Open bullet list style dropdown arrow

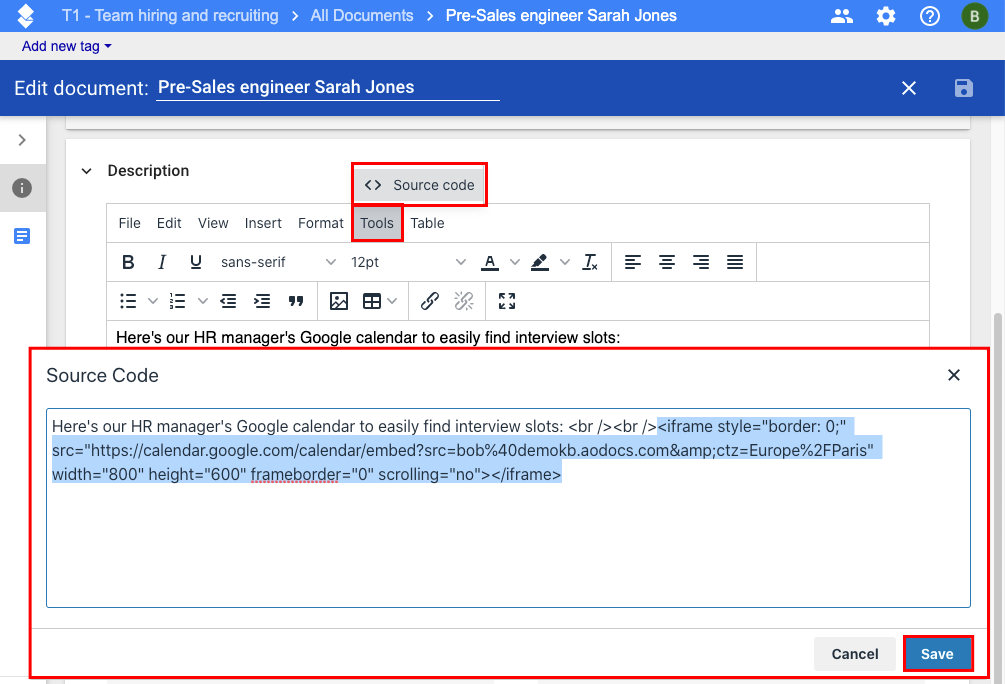[x=153, y=301]
